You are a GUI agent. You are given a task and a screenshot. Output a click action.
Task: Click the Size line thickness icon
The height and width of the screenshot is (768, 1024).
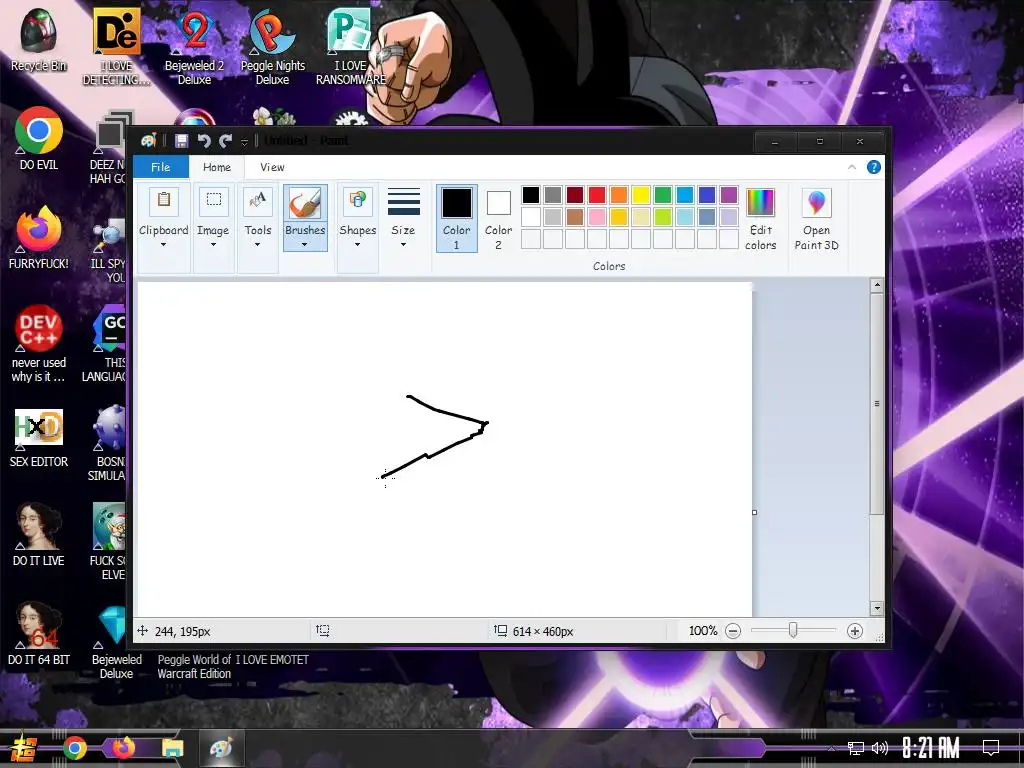point(404,202)
